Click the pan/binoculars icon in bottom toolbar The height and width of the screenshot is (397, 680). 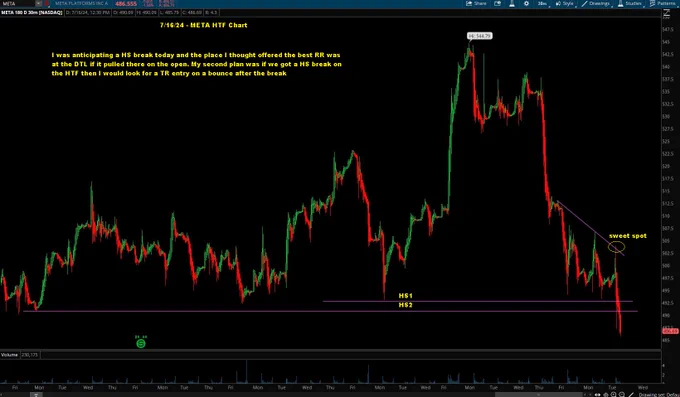click(x=598, y=394)
